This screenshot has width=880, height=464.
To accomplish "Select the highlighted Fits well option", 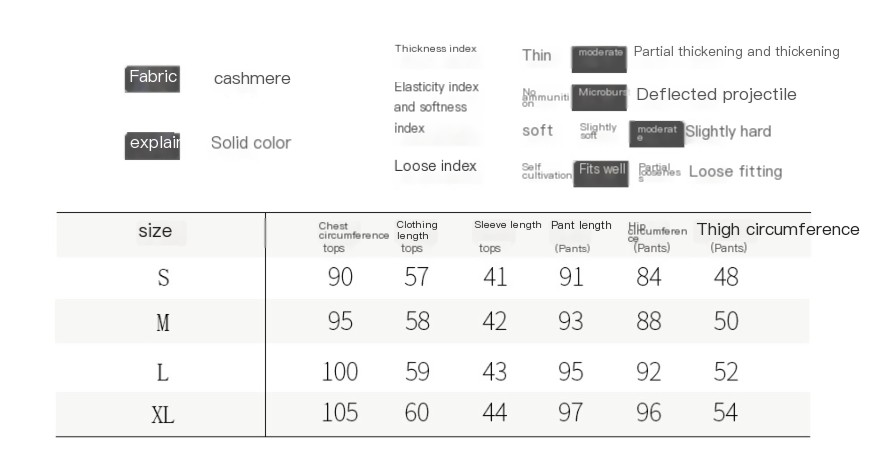I will (601, 173).
